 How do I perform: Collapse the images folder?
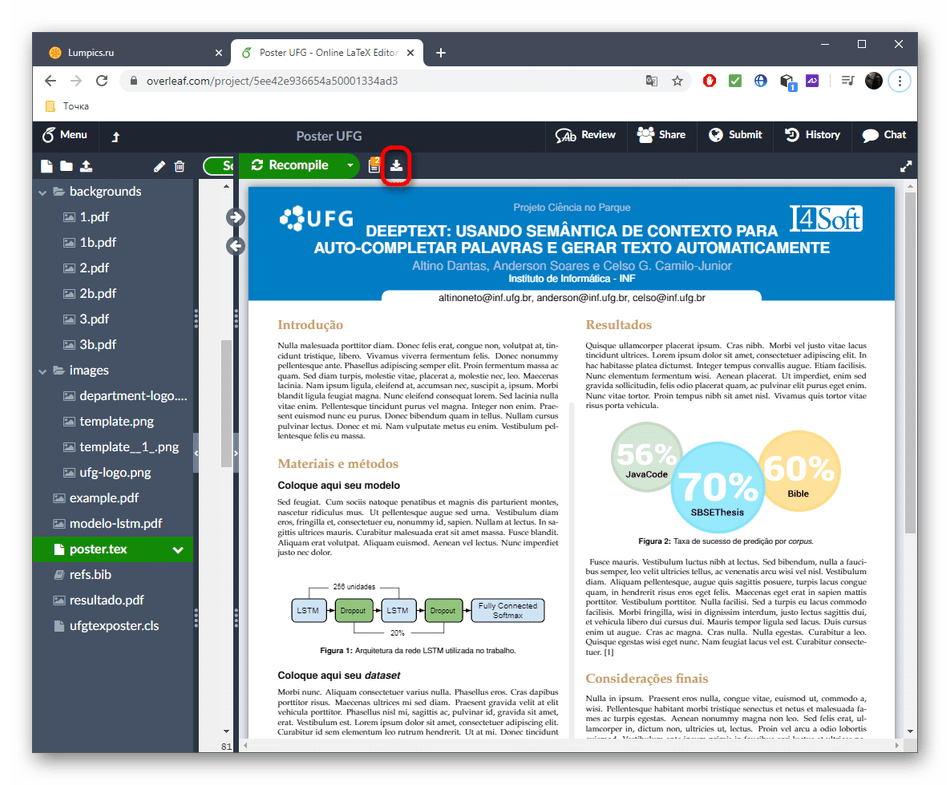pos(43,371)
